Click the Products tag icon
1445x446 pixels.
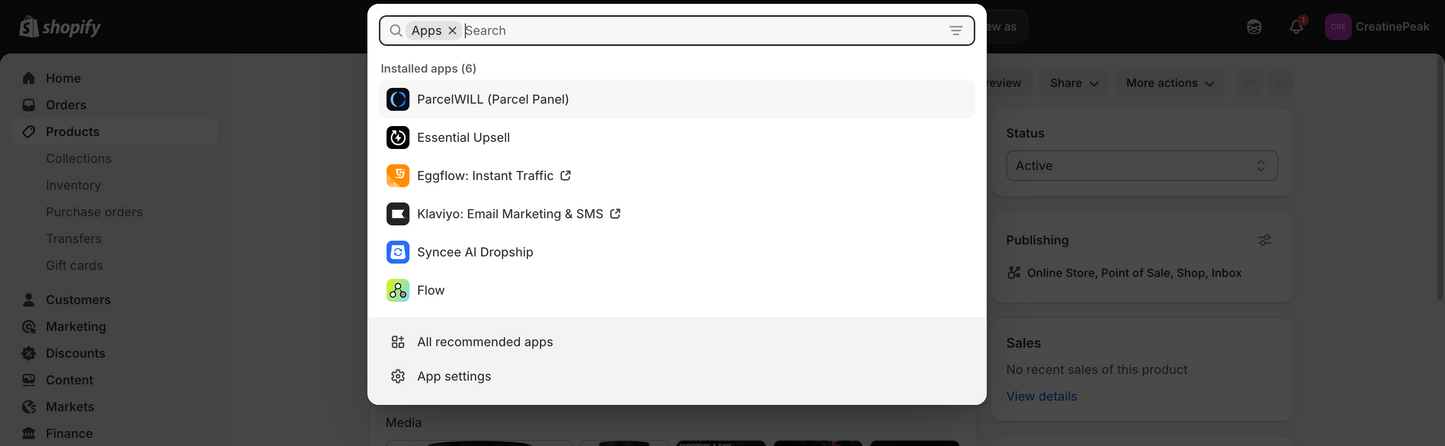coord(28,132)
